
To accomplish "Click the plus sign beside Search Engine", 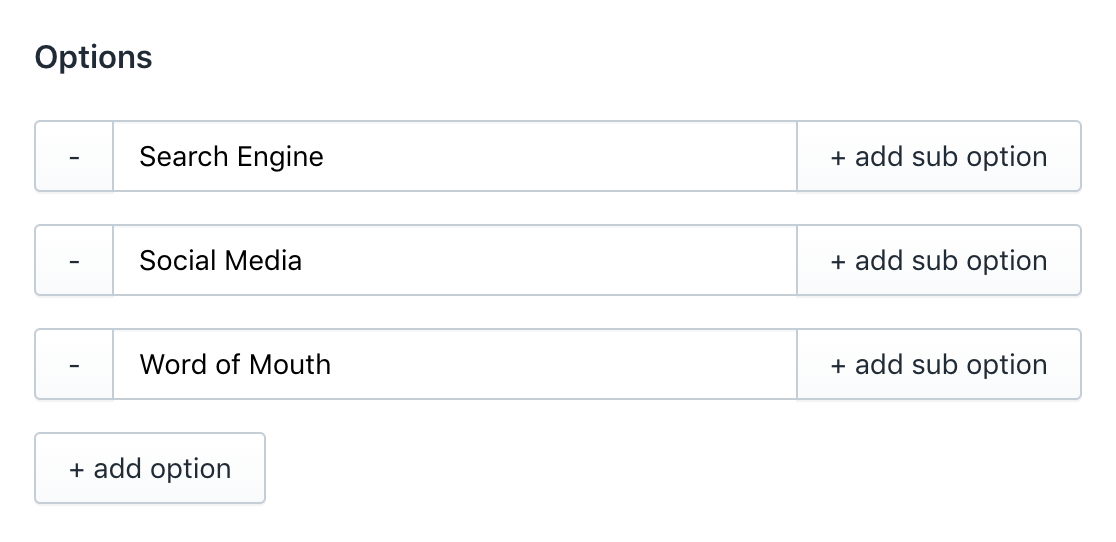I will (x=838, y=157).
